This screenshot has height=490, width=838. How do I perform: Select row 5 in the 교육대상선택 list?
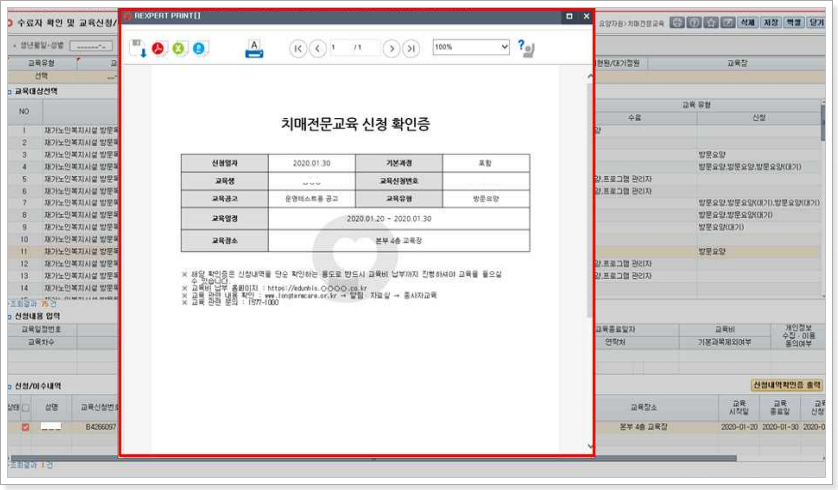[63, 179]
